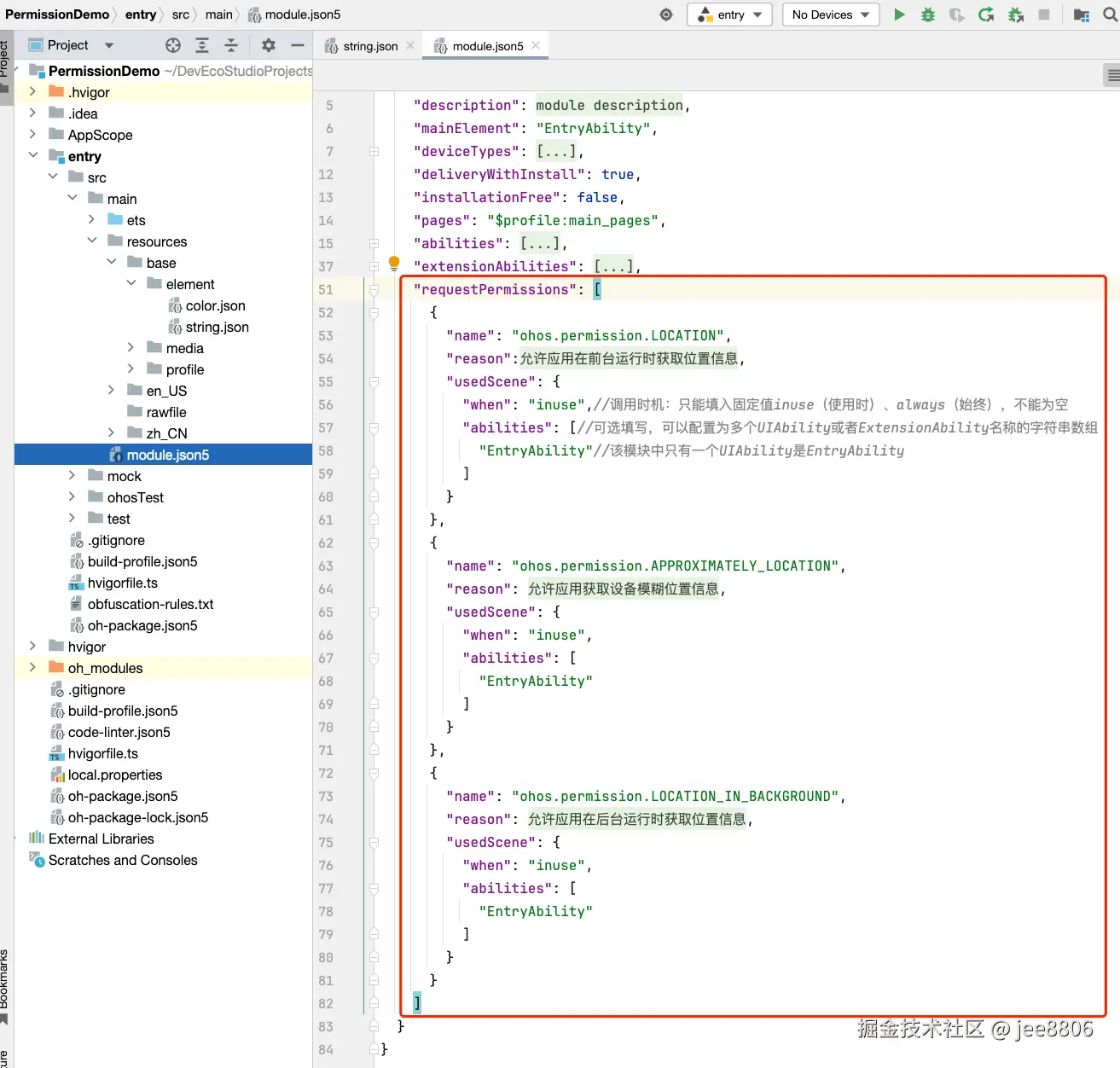Viewport: 1120px width, 1068px height.
Task: Expand all items in Project tree
Action: (202, 45)
